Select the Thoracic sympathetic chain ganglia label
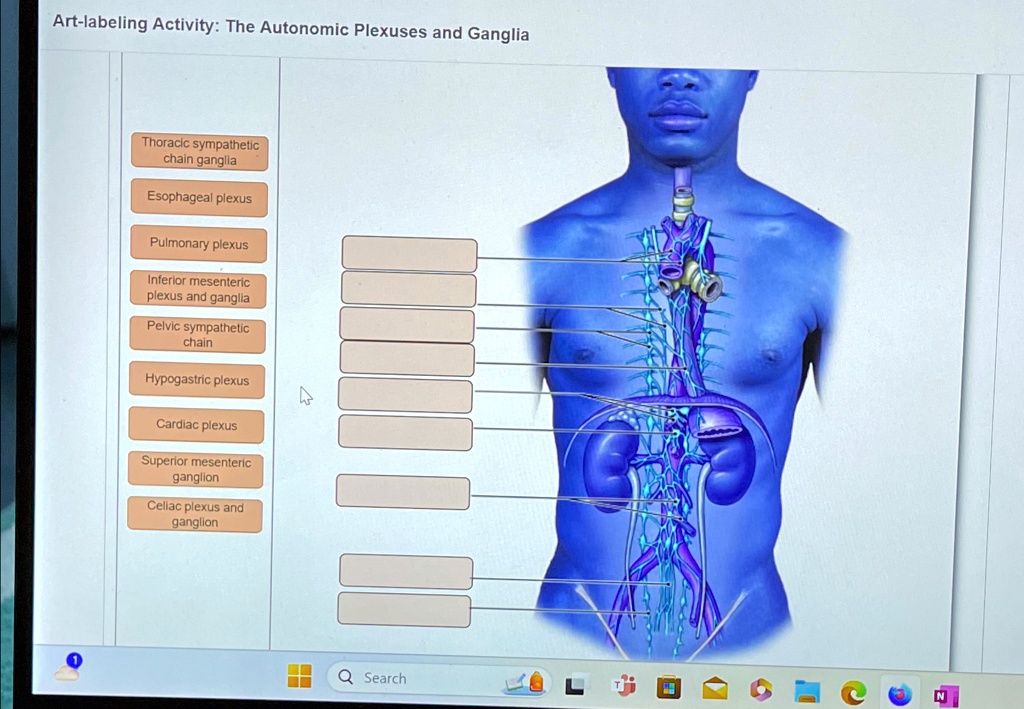This screenshot has height=709, width=1024. 198,152
